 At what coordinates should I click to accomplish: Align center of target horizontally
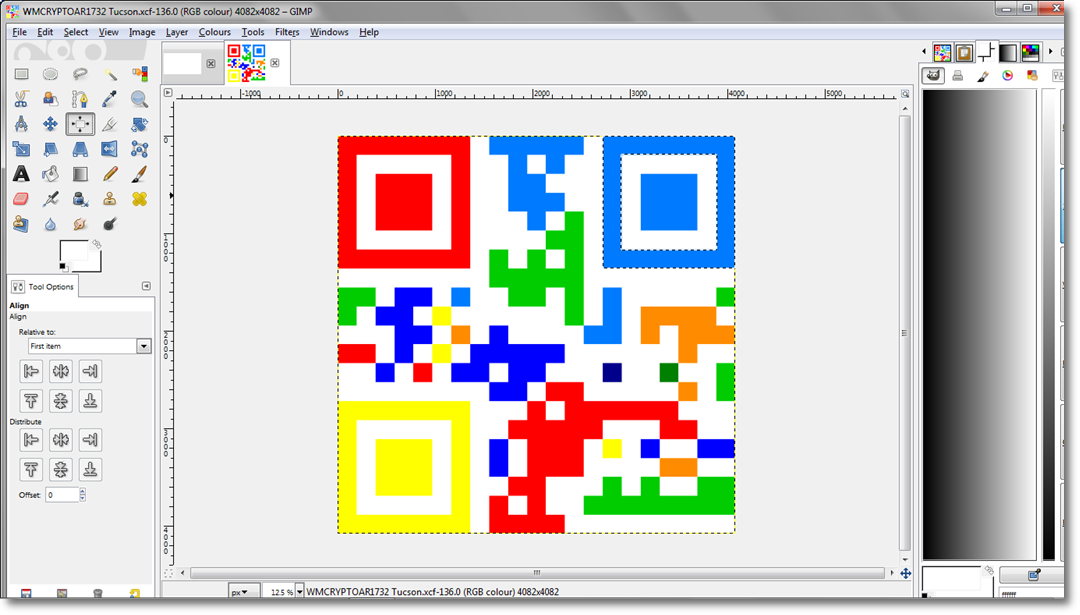click(61, 371)
